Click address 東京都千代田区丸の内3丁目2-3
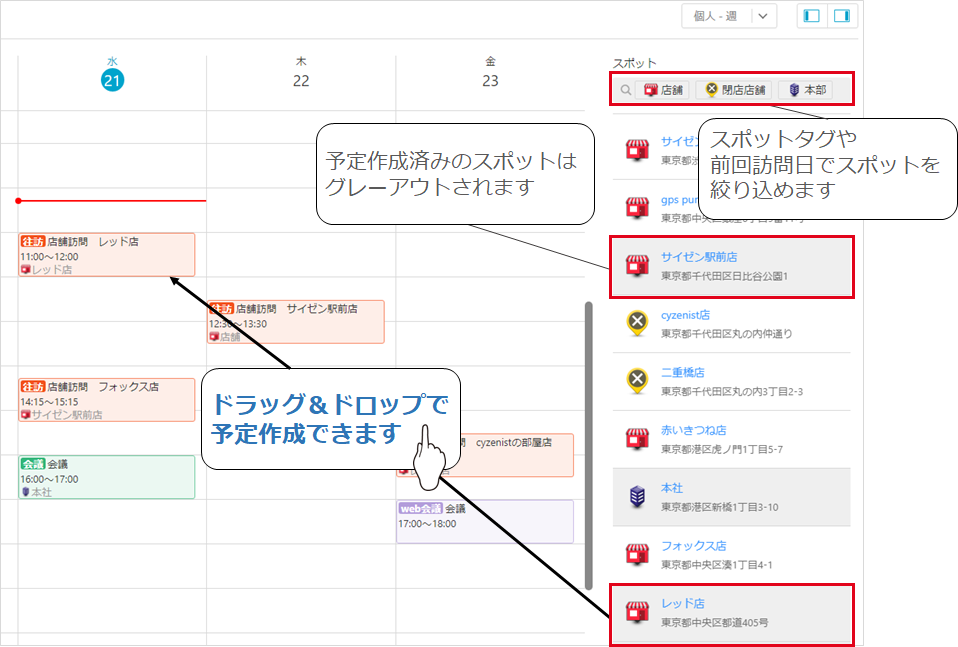 coord(732,392)
